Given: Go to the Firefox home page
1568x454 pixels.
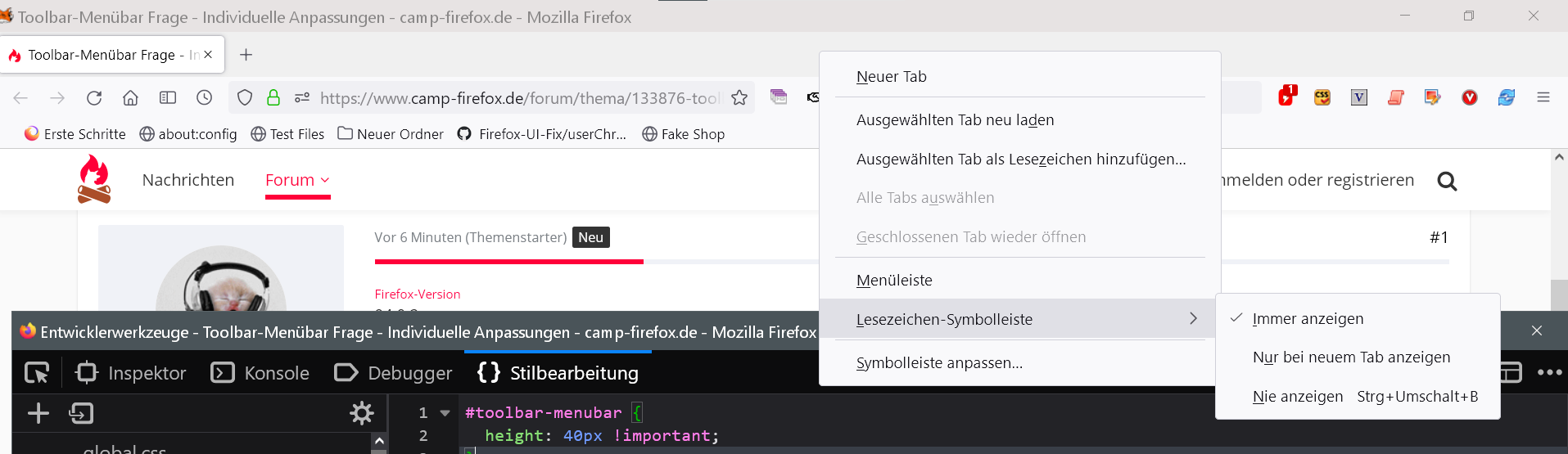Looking at the screenshot, I should pos(130,98).
